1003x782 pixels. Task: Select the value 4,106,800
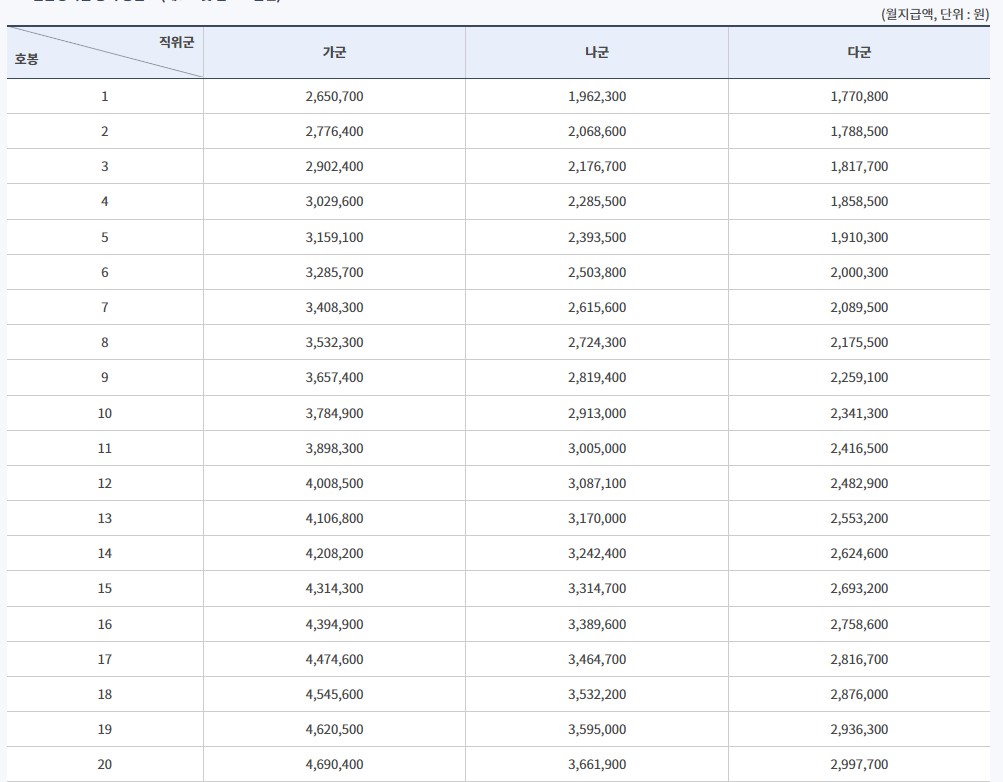pos(335,519)
